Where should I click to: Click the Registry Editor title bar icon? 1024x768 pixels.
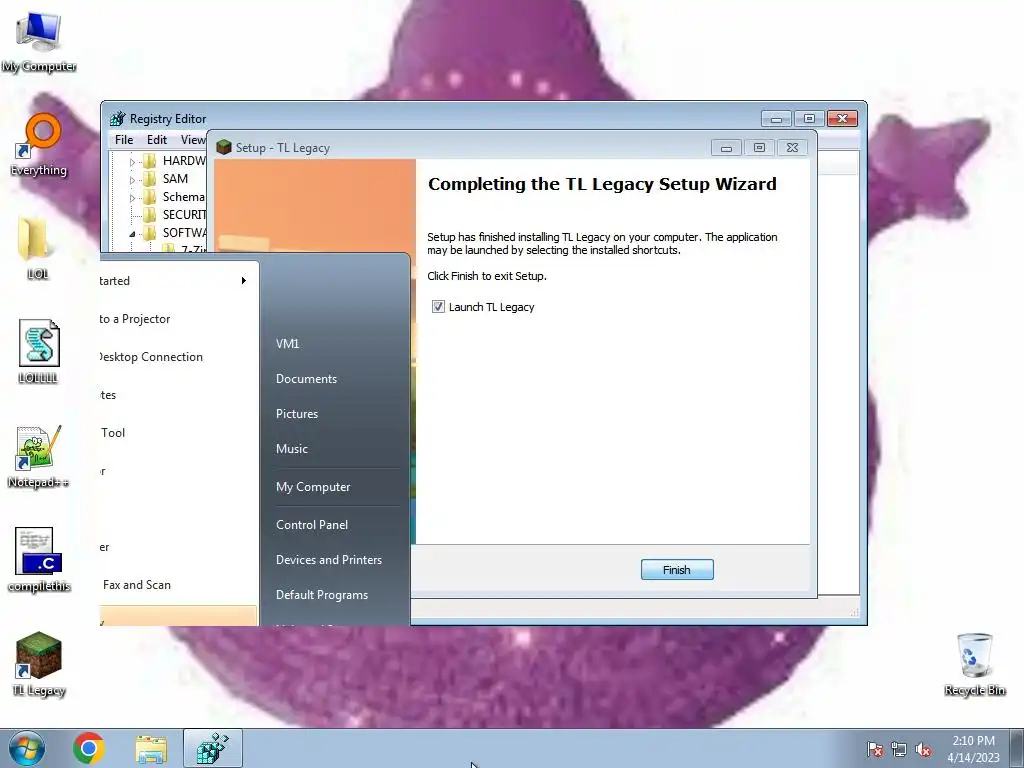click(118, 119)
